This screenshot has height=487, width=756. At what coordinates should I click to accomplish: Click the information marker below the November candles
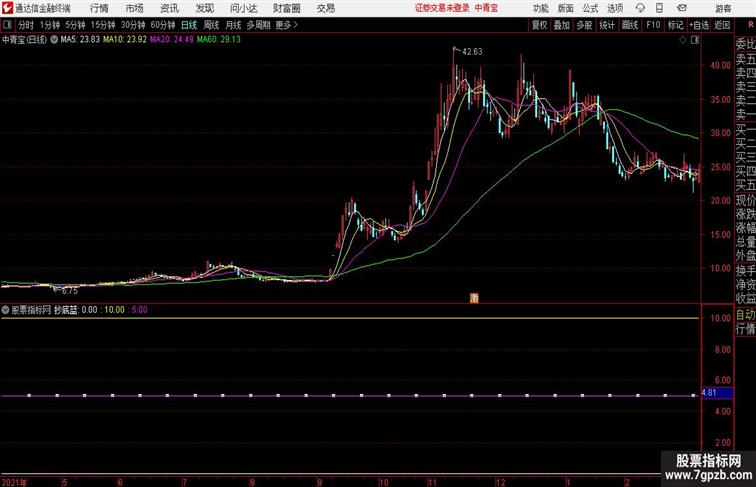click(x=474, y=298)
